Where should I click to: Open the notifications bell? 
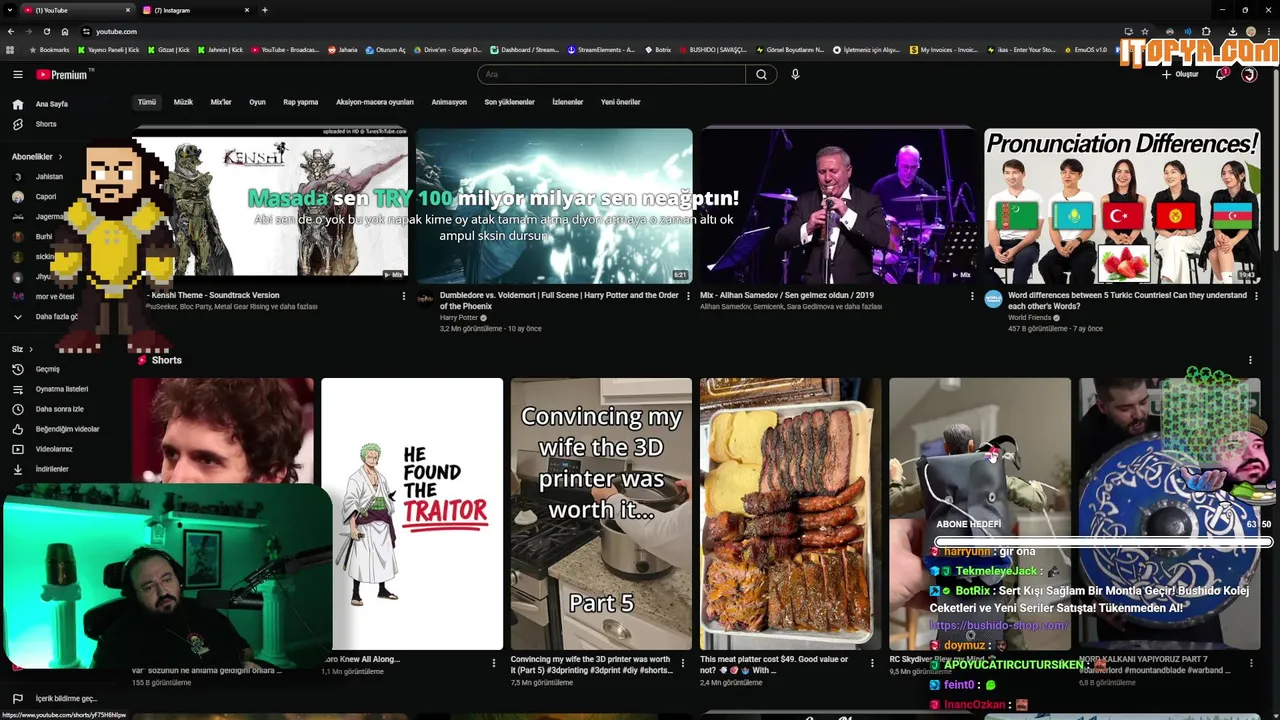[1221, 74]
